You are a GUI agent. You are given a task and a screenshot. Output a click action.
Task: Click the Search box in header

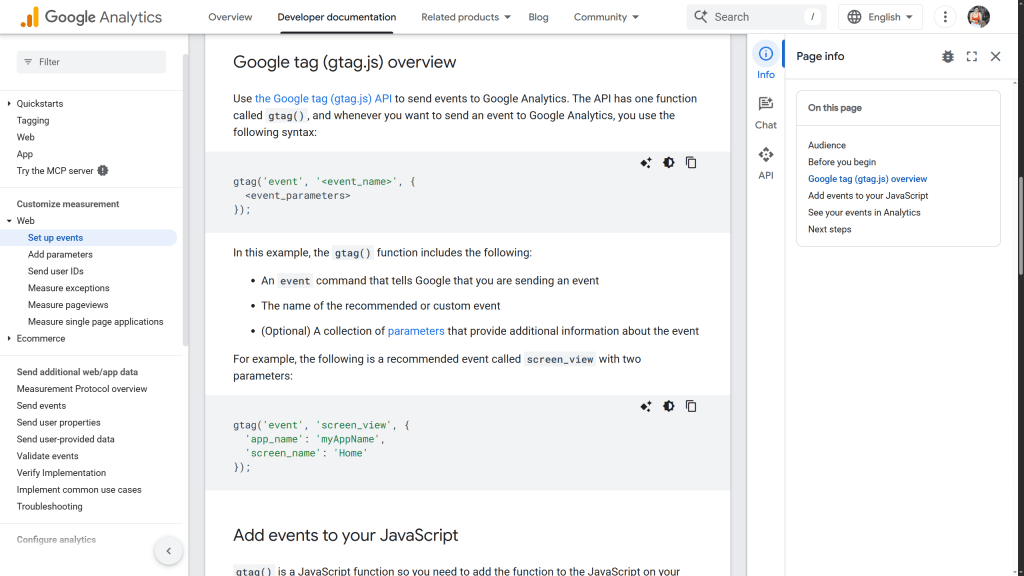click(755, 17)
